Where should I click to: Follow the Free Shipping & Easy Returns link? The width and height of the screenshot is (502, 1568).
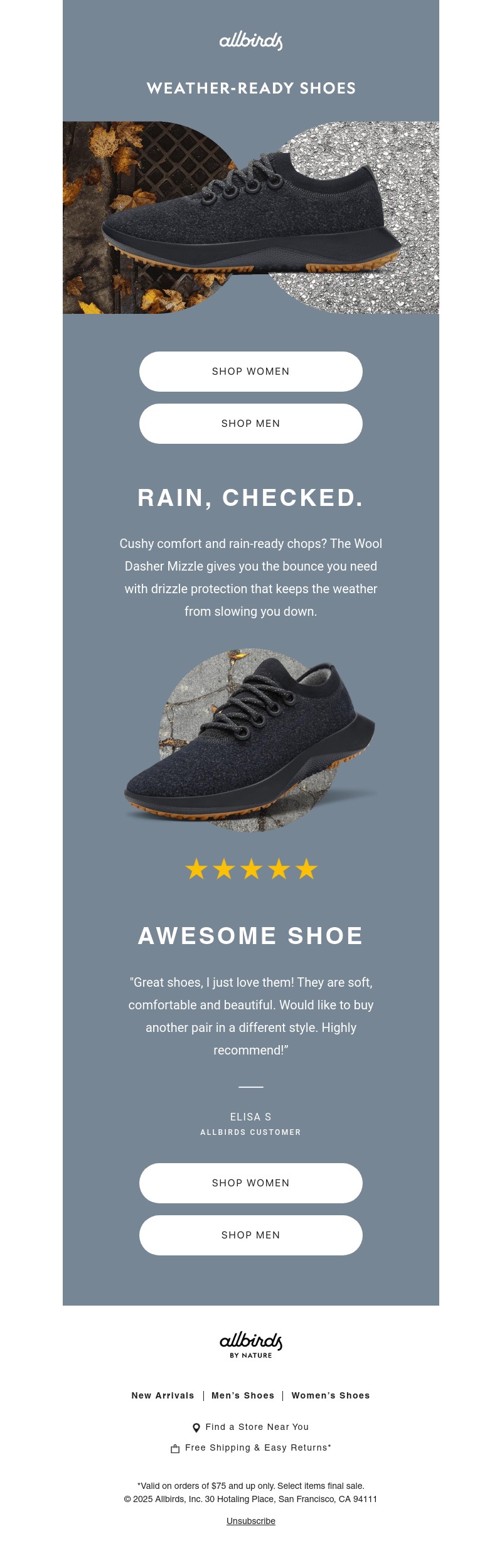coord(258,1448)
